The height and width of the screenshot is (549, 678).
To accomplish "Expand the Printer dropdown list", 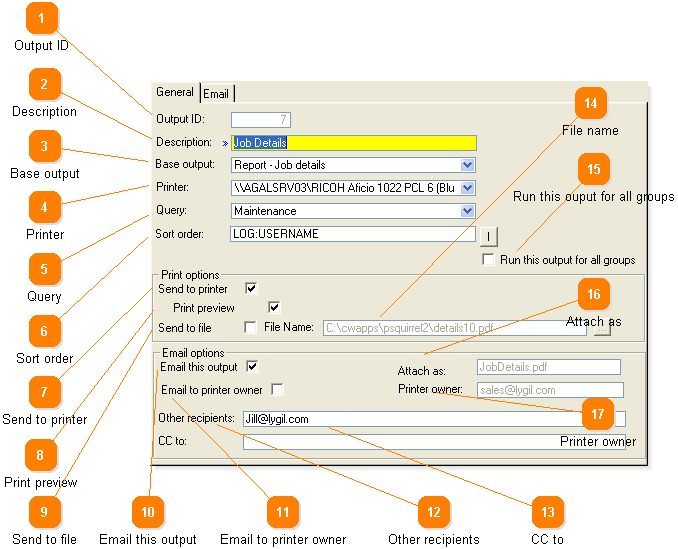I will (x=467, y=188).
